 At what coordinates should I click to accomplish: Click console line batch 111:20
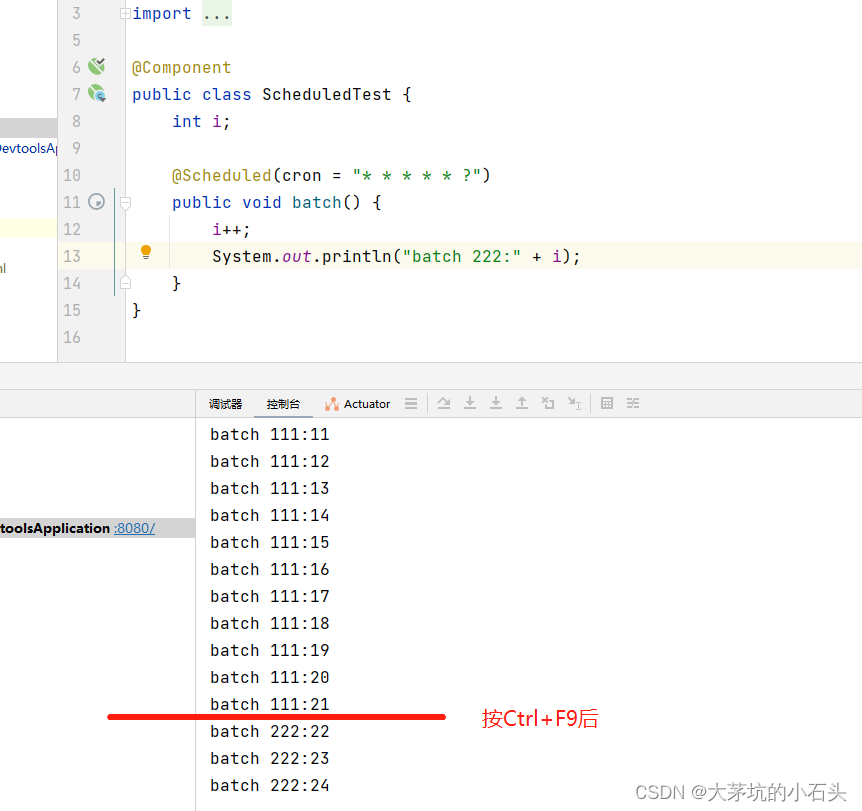(269, 677)
